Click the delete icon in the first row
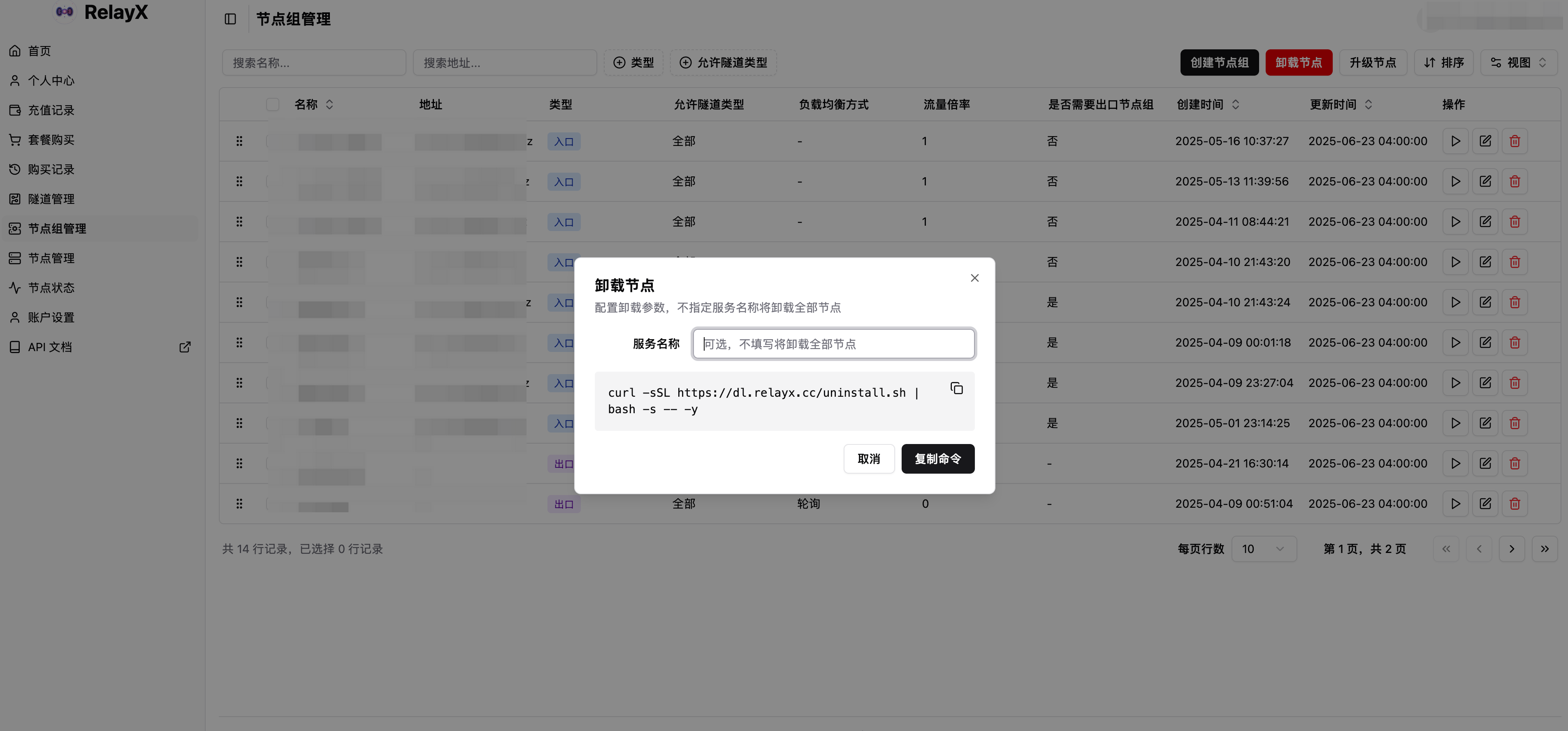Viewport: 1568px width, 731px height. click(x=1515, y=141)
